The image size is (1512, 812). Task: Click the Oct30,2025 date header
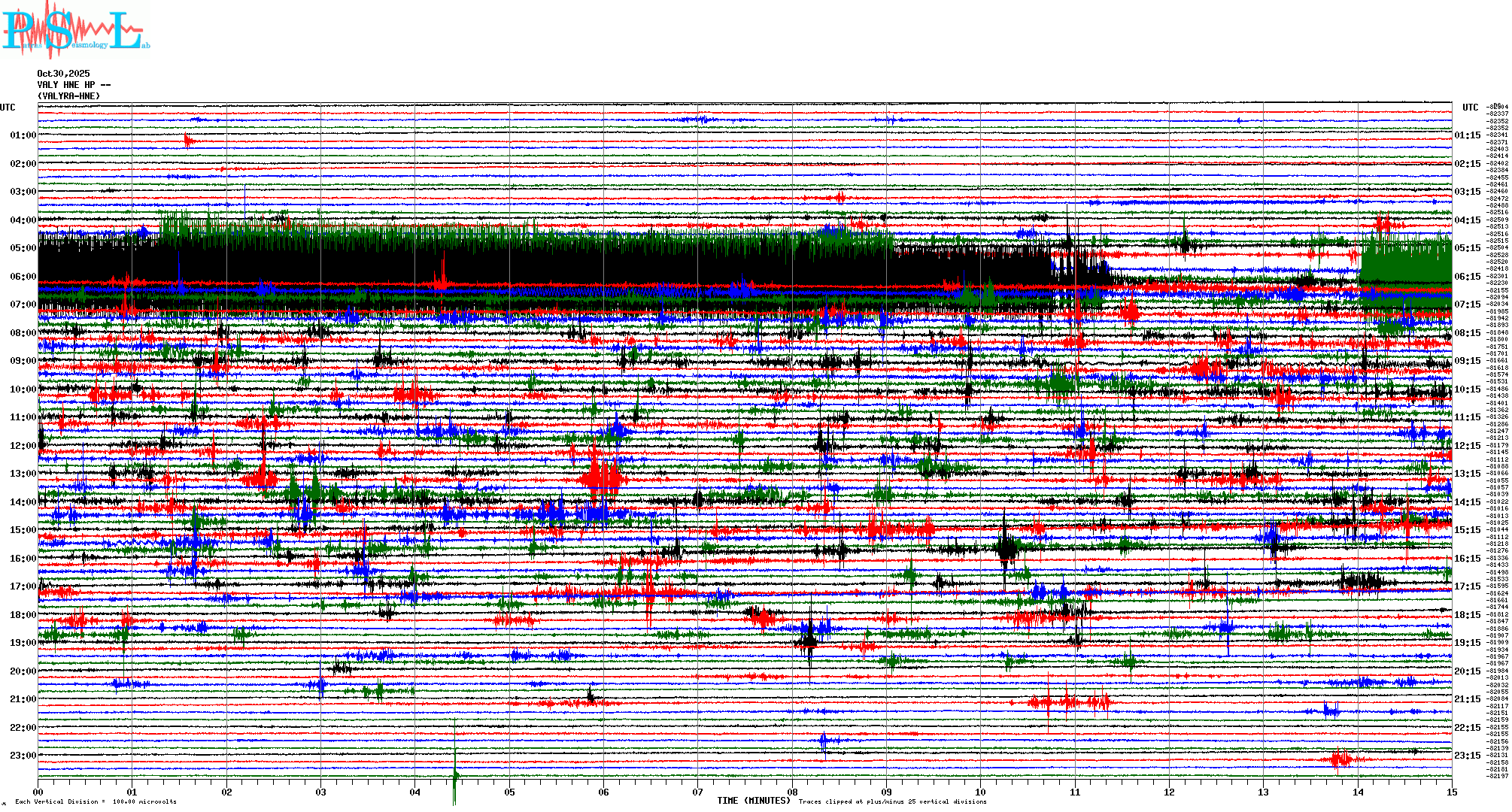[x=63, y=74]
